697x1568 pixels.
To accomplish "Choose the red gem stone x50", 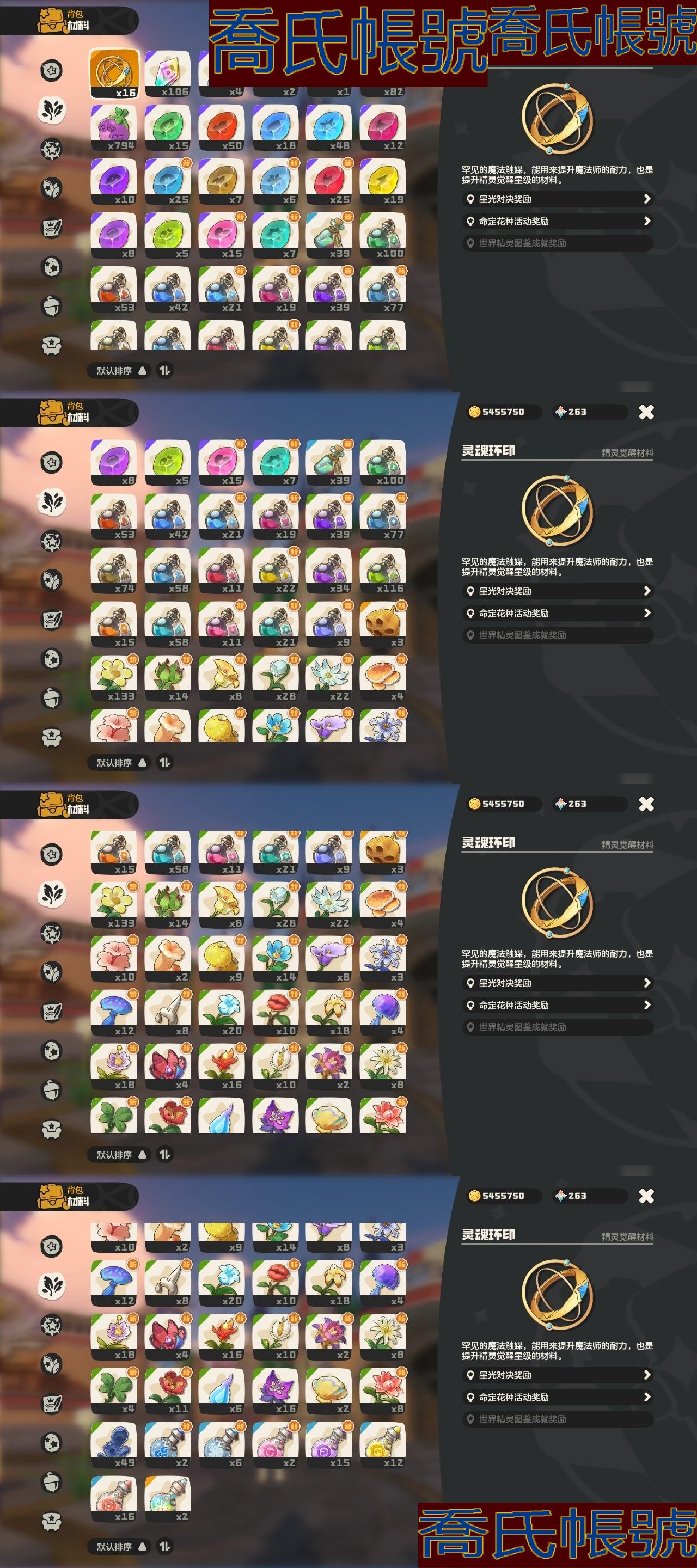I will [221, 128].
